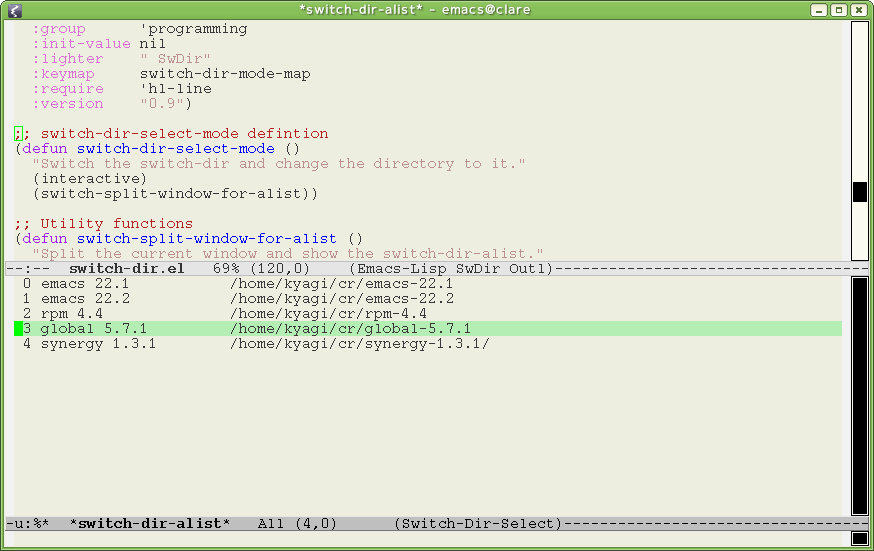Click path /home/kyagi/cr/global-5.7.1
Screen dimensions: 874x551
click(351, 329)
